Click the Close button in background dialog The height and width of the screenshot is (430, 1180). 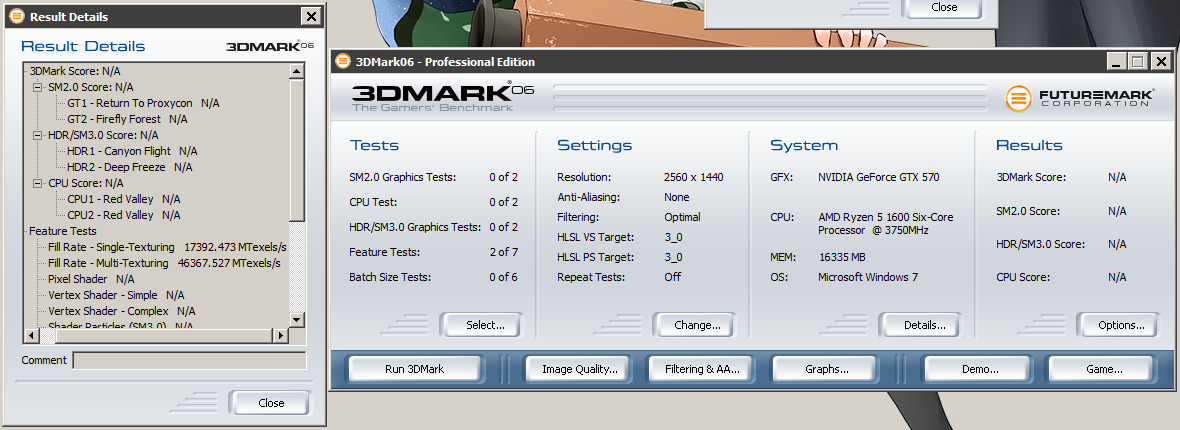[x=944, y=8]
